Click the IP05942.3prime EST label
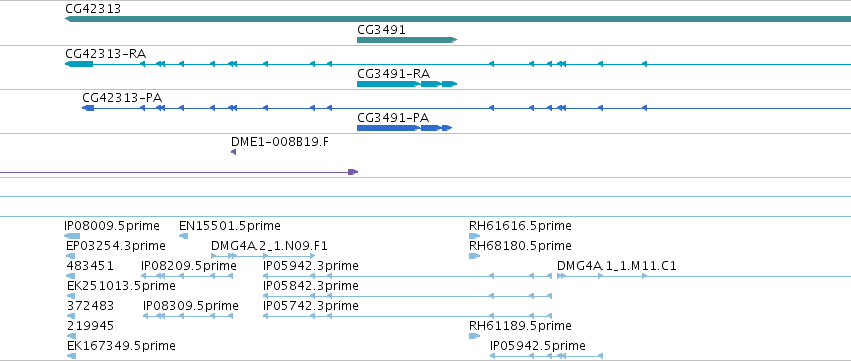 click(x=310, y=266)
